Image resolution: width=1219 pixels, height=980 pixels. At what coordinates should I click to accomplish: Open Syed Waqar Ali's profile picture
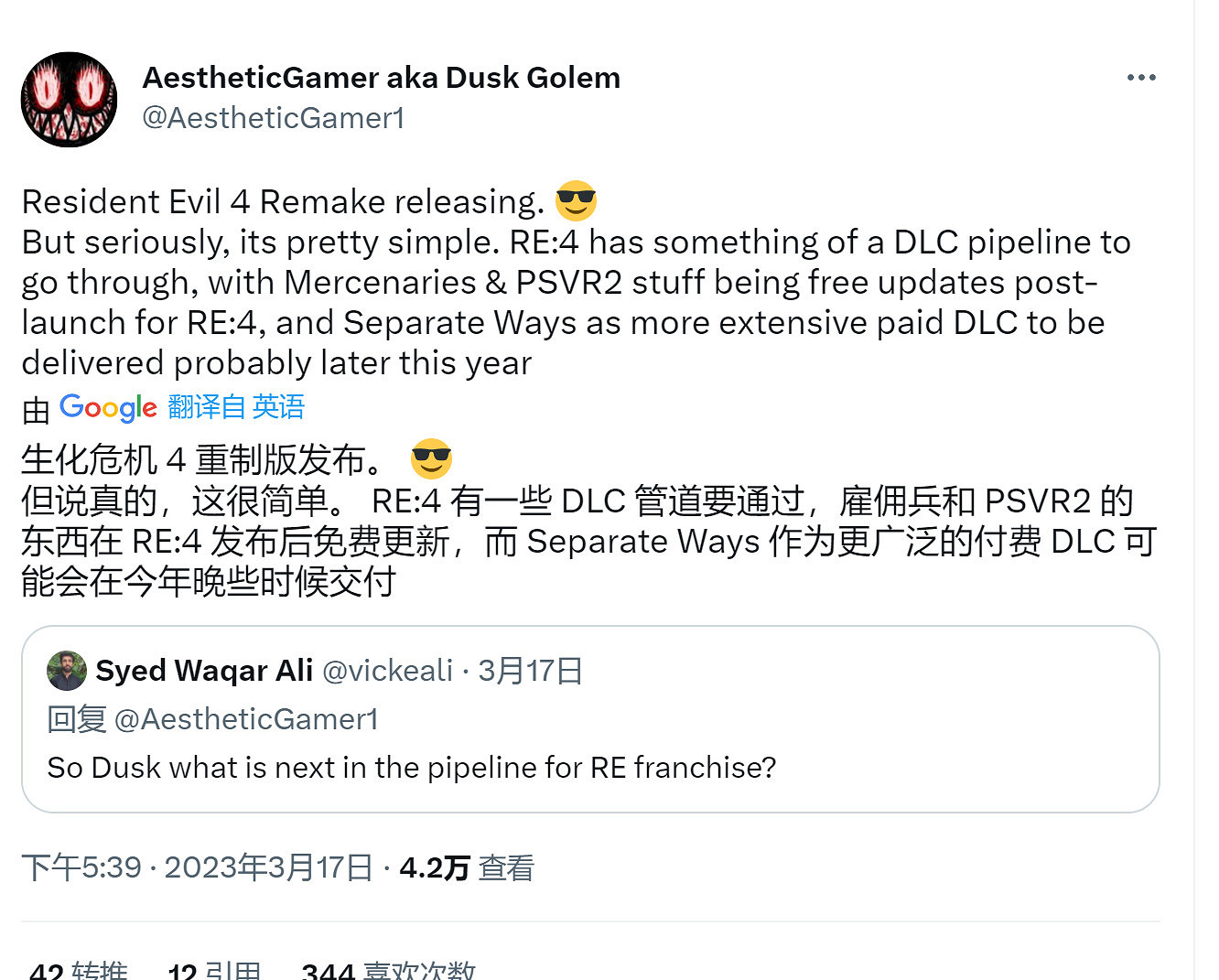tap(67, 670)
